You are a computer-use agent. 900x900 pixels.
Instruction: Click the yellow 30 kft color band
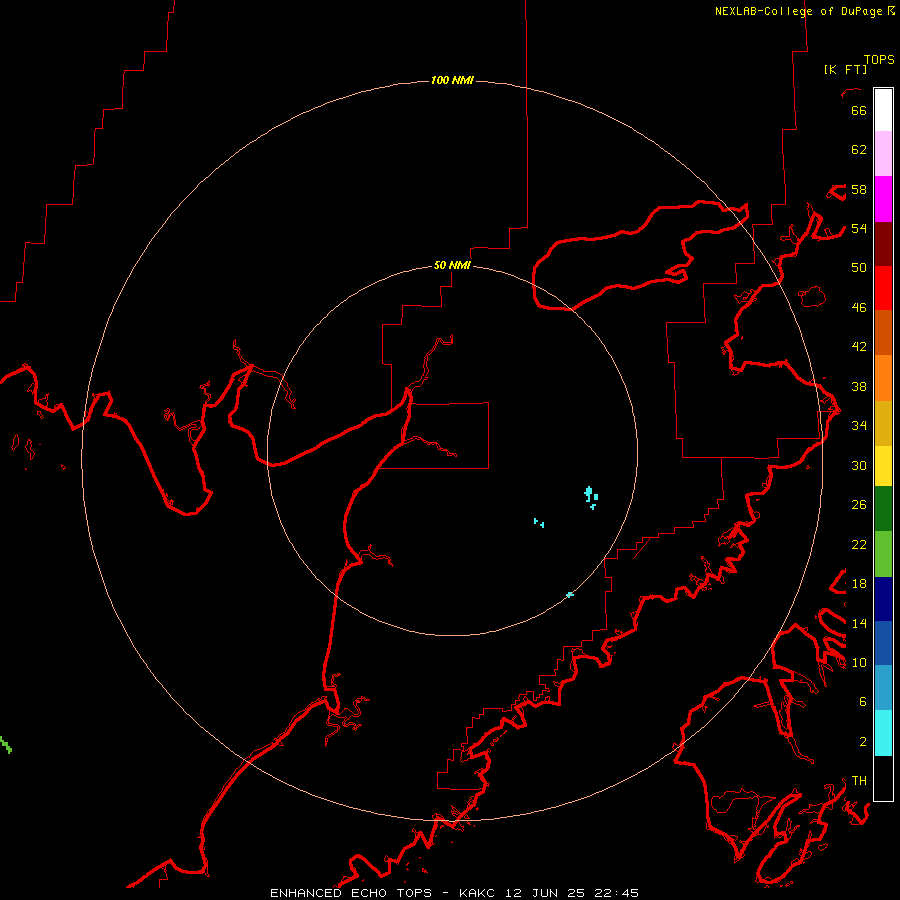pyautogui.click(x=883, y=466)
